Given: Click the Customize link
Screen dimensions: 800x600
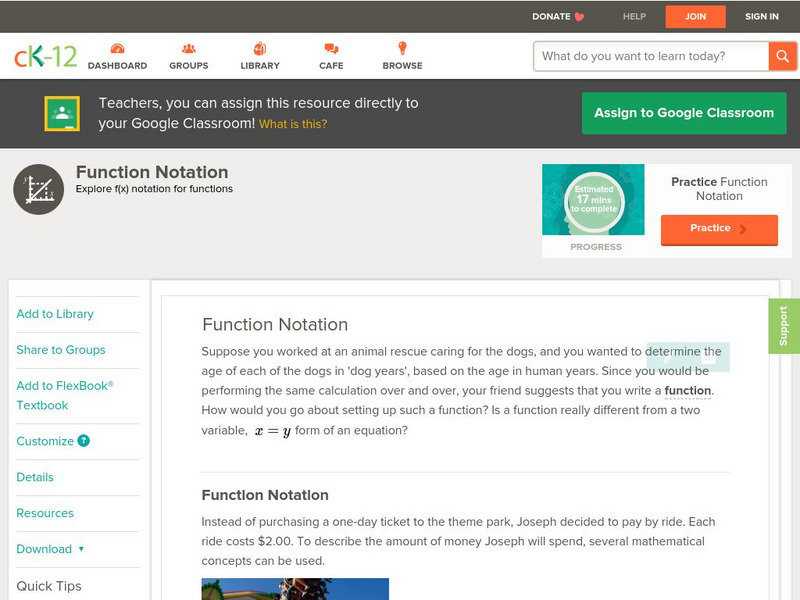Looking at the screenshot, I should 45,441.
